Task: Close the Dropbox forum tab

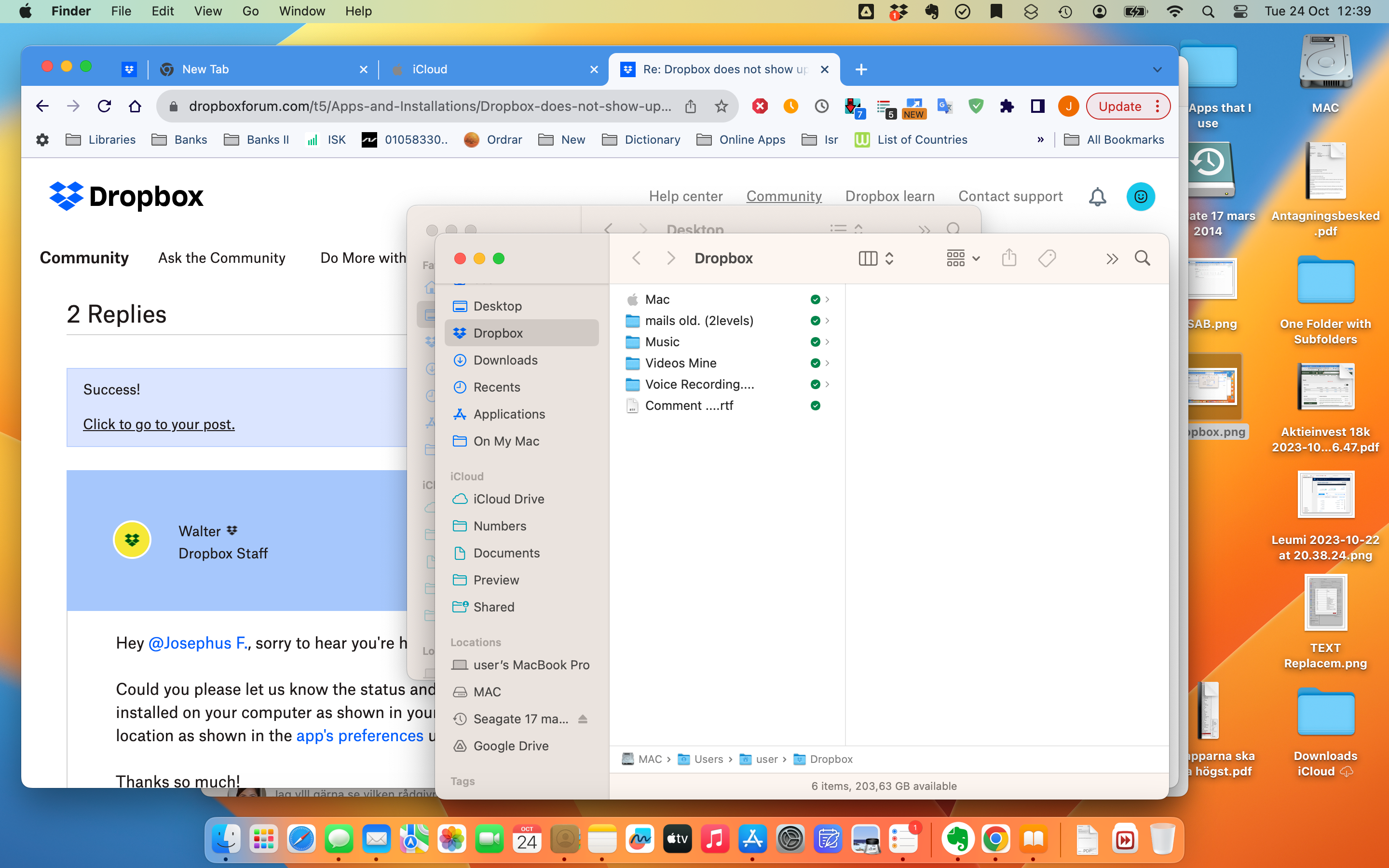Action: (825, 69)
